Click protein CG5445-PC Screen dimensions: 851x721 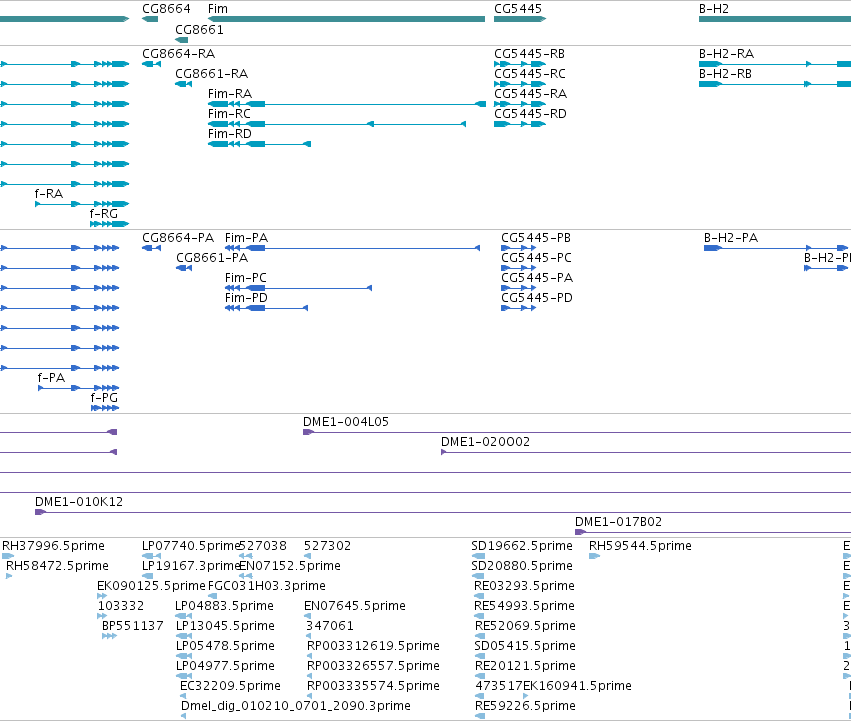[536, 258]
